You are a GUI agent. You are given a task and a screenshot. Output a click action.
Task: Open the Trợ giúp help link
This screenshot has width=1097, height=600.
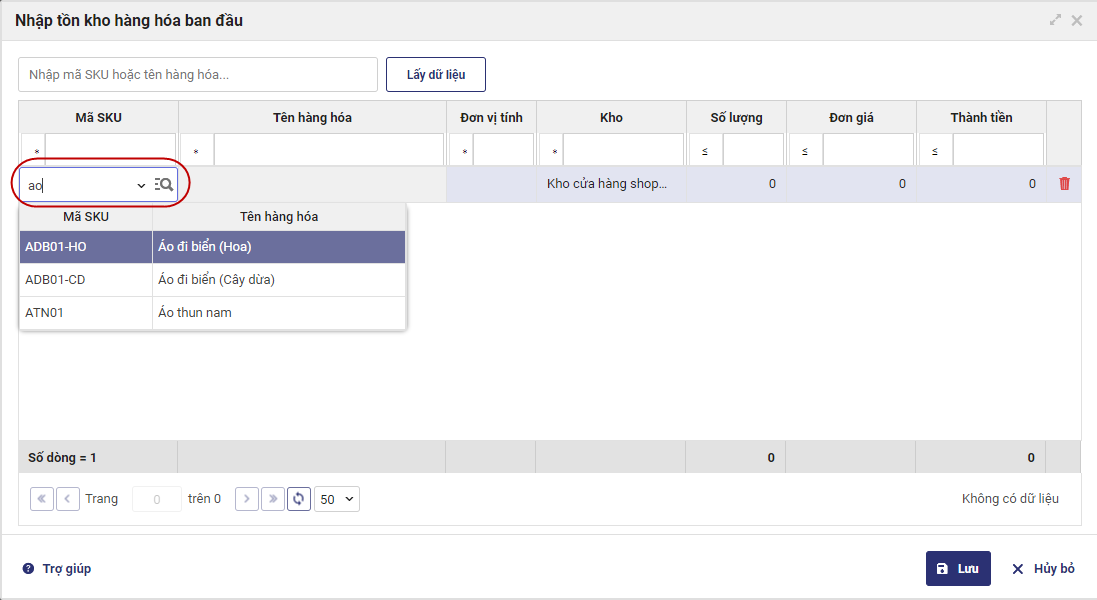point(57,568)
